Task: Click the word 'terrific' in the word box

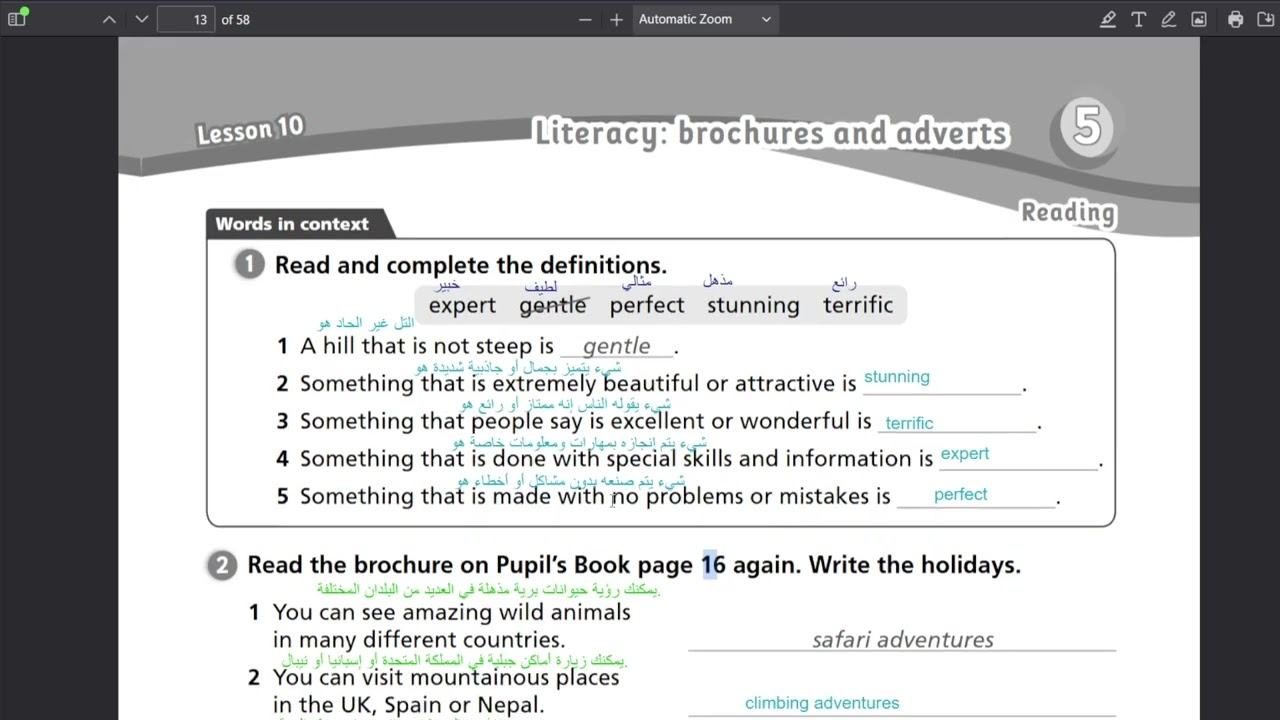Action: click(858, 306)
